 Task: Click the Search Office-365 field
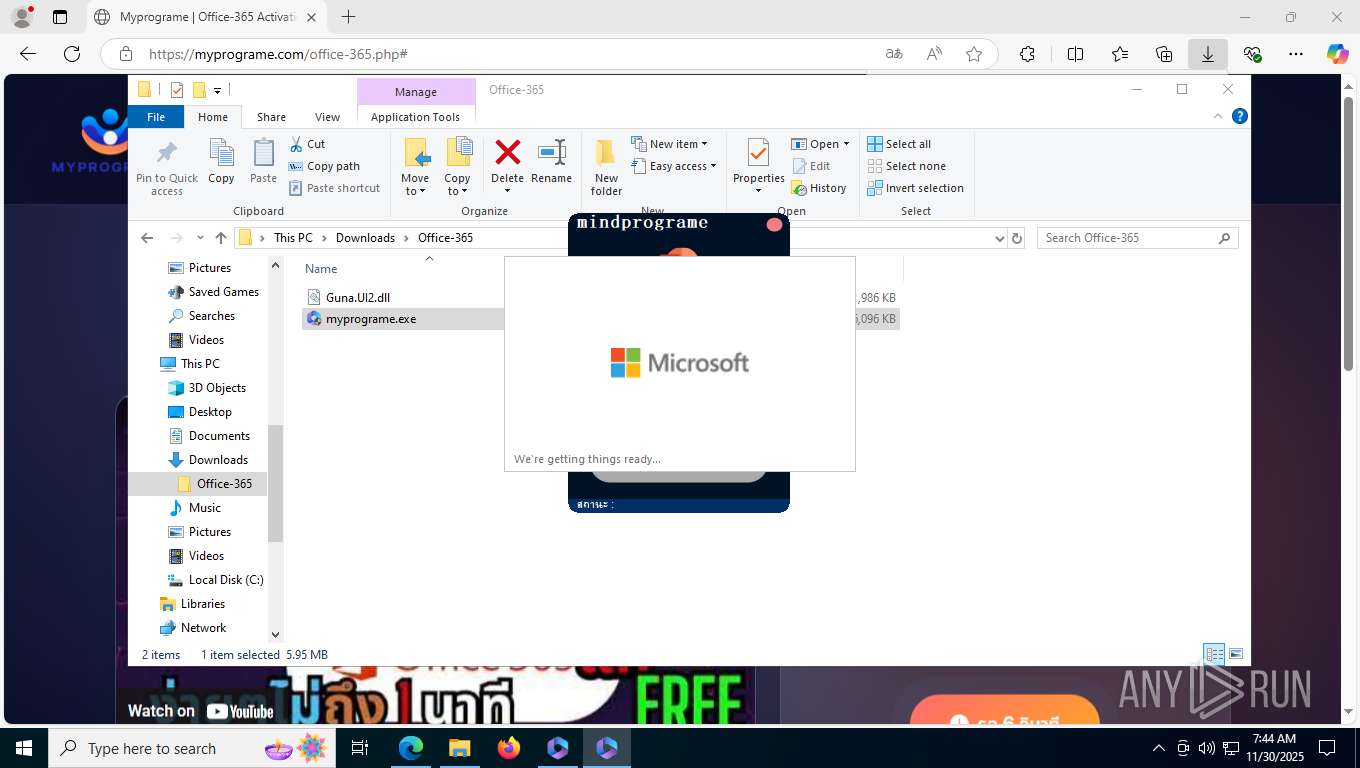coord(1137,238)
